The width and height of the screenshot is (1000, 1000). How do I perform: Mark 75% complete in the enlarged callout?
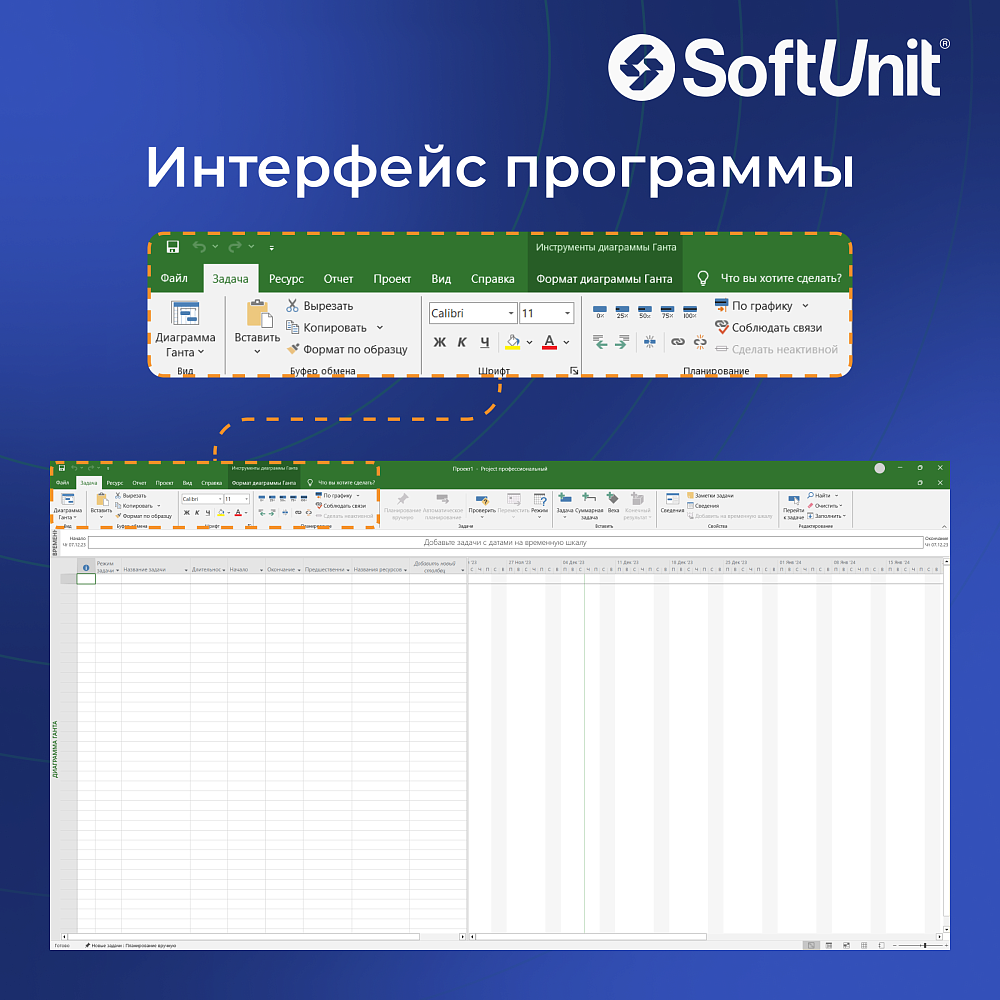click(667, 312)
